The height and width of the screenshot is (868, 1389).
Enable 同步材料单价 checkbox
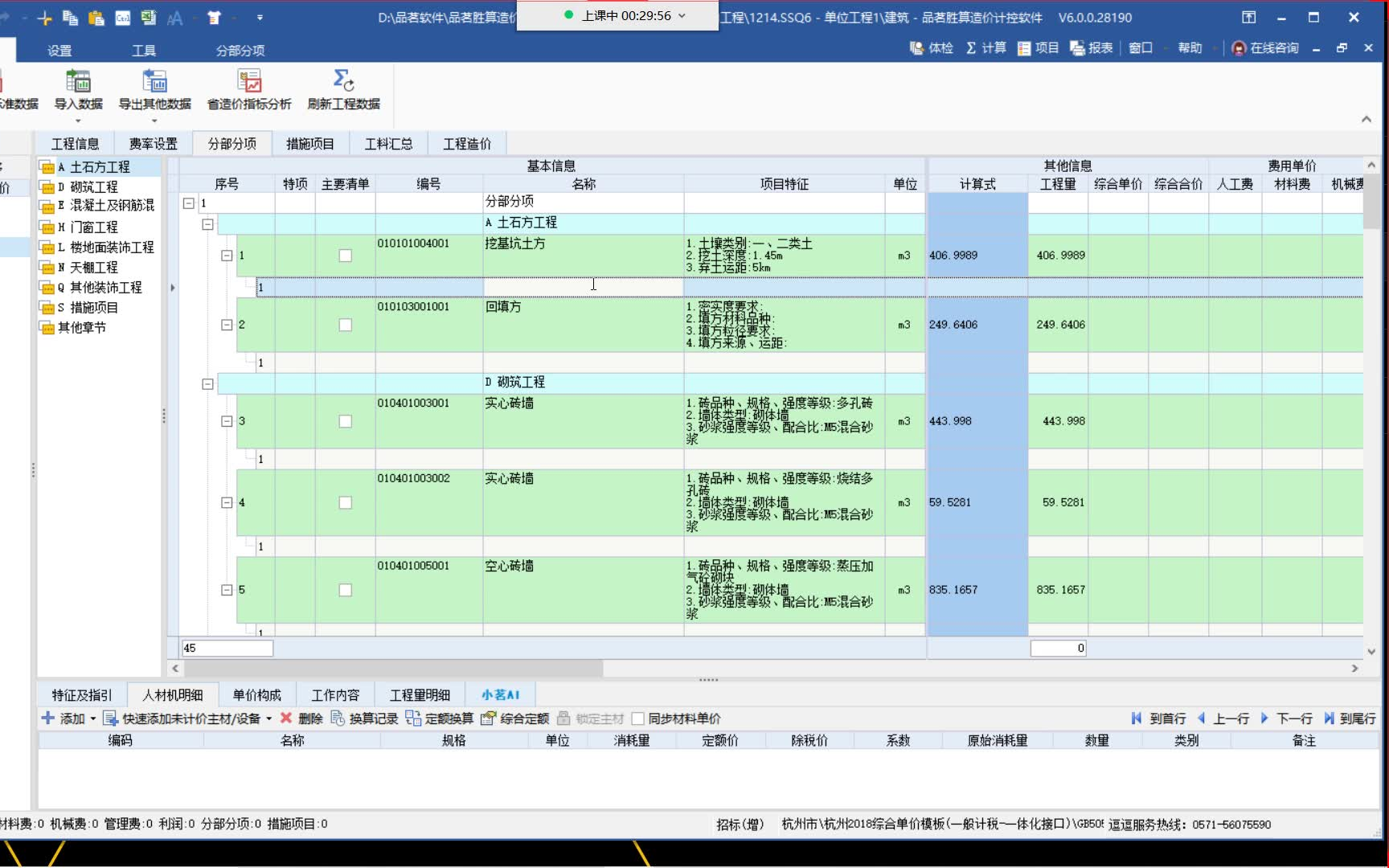coord(638,719)
